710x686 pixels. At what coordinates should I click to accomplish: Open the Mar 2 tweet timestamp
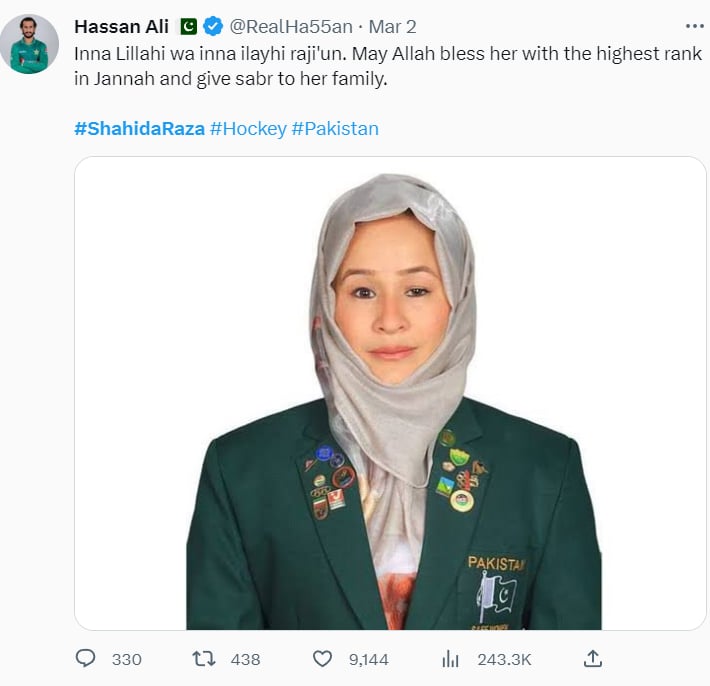(392, 27)
